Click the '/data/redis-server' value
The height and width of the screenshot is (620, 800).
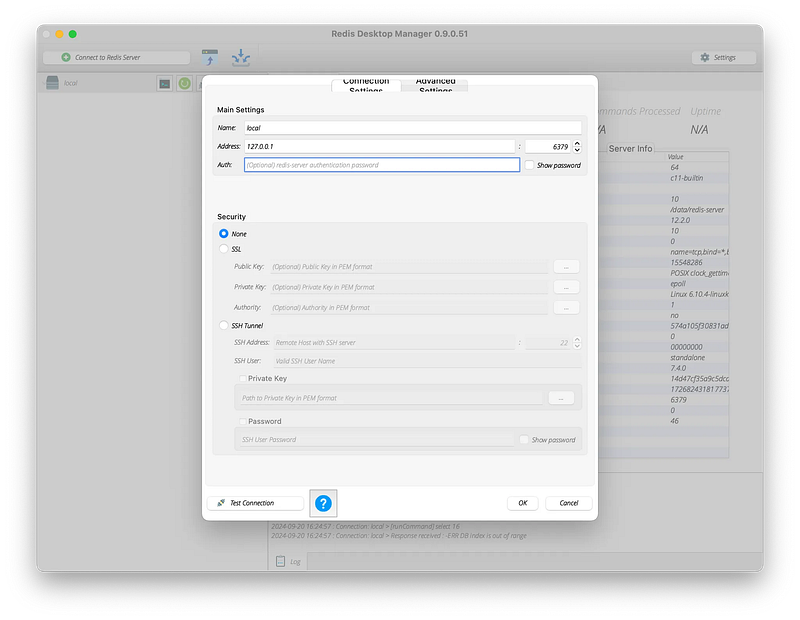(697, 210)
